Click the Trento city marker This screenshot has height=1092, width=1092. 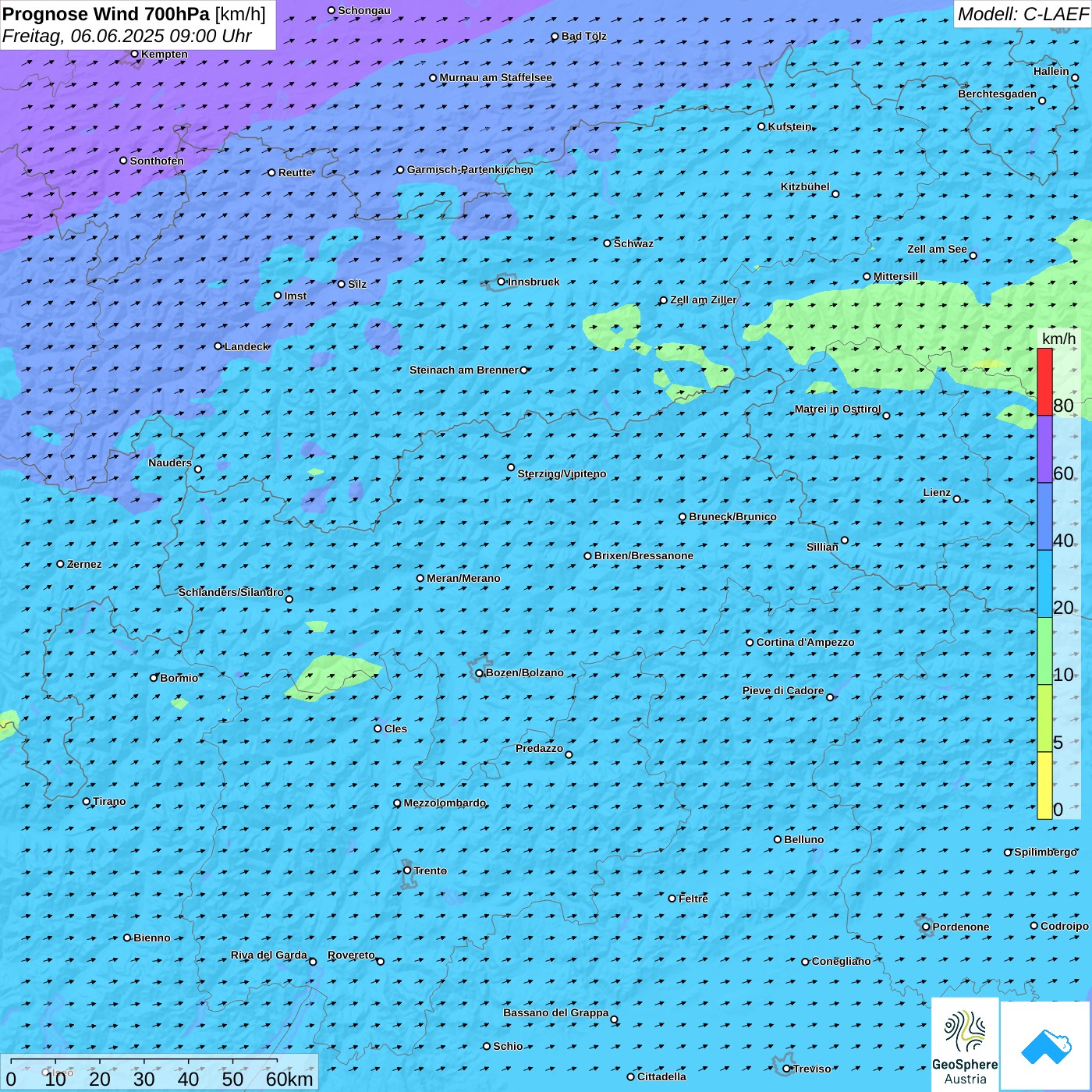click(x=407, y=870)
